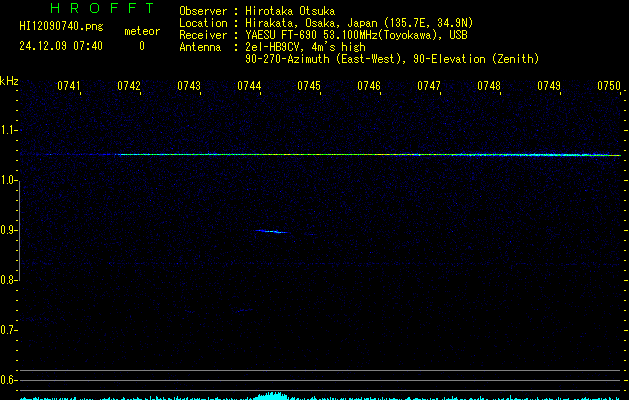The height and width of the screenshot is (400, 629).
Task: Click the 0.8 kHz frequency label
Action: tap(8, 280)
